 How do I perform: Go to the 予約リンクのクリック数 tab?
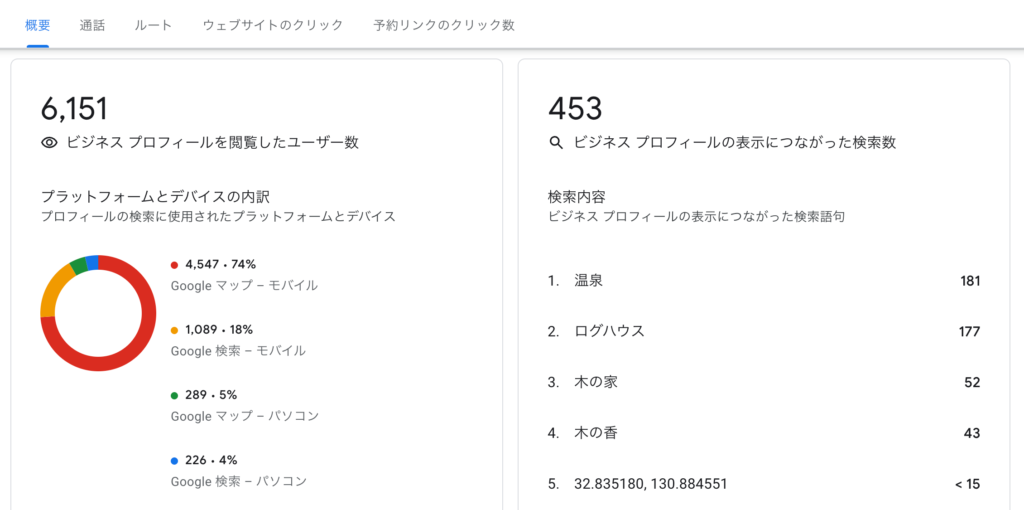(x=443, y=25)
